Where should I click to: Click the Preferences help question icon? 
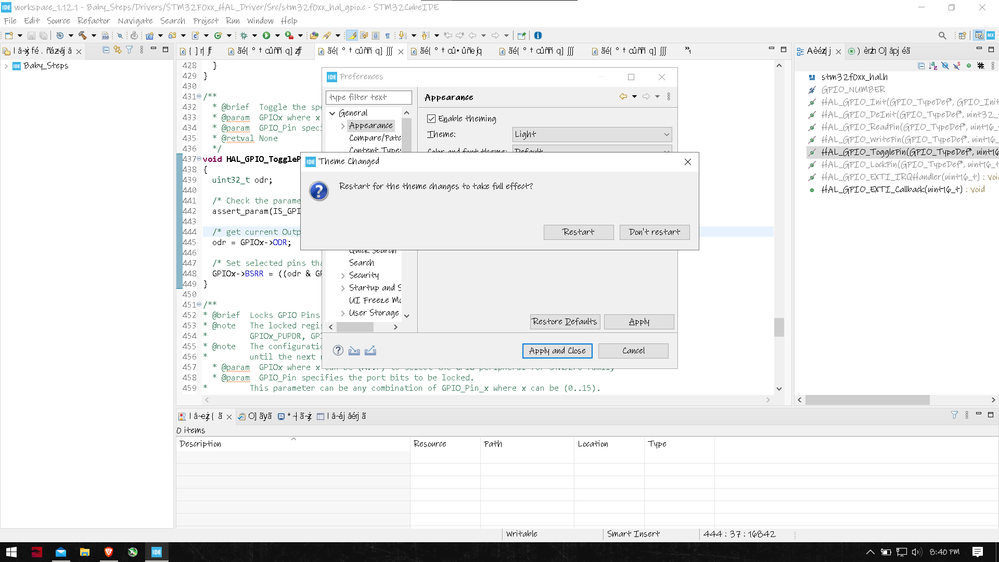338,350
